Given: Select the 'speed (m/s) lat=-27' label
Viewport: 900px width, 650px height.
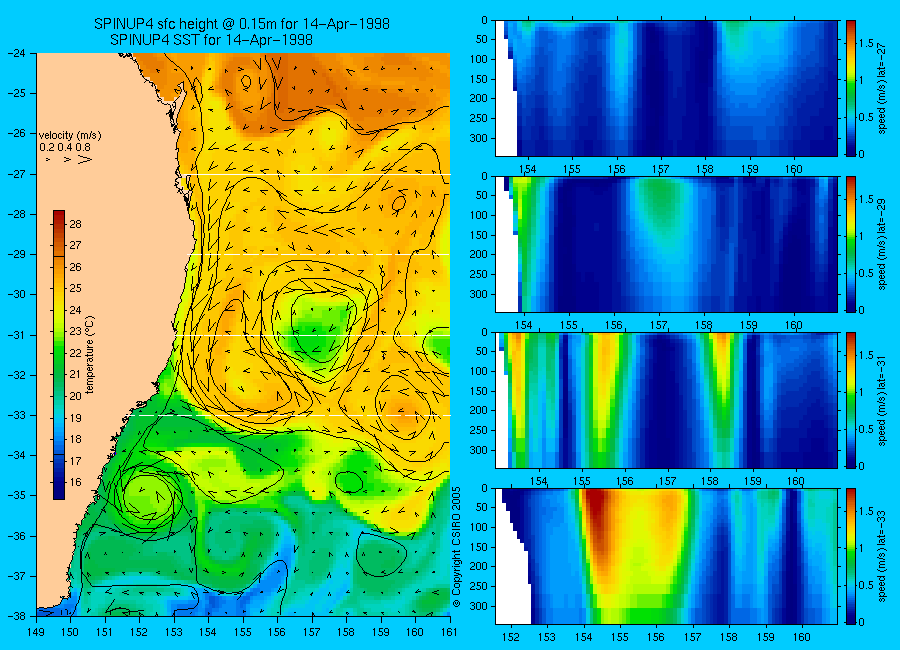Looking at the screenshot, I should [882, 90].
